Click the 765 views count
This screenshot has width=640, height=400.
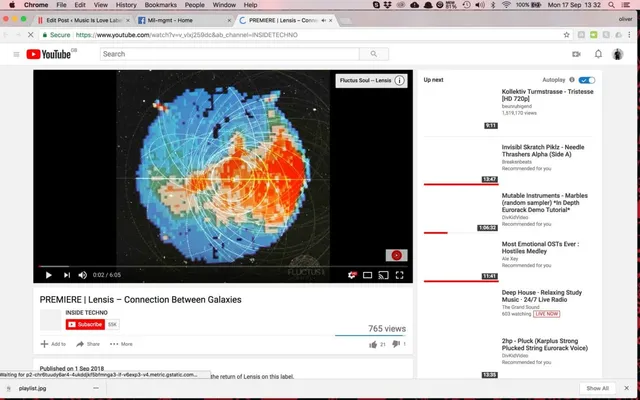click(x=387, y=329)
